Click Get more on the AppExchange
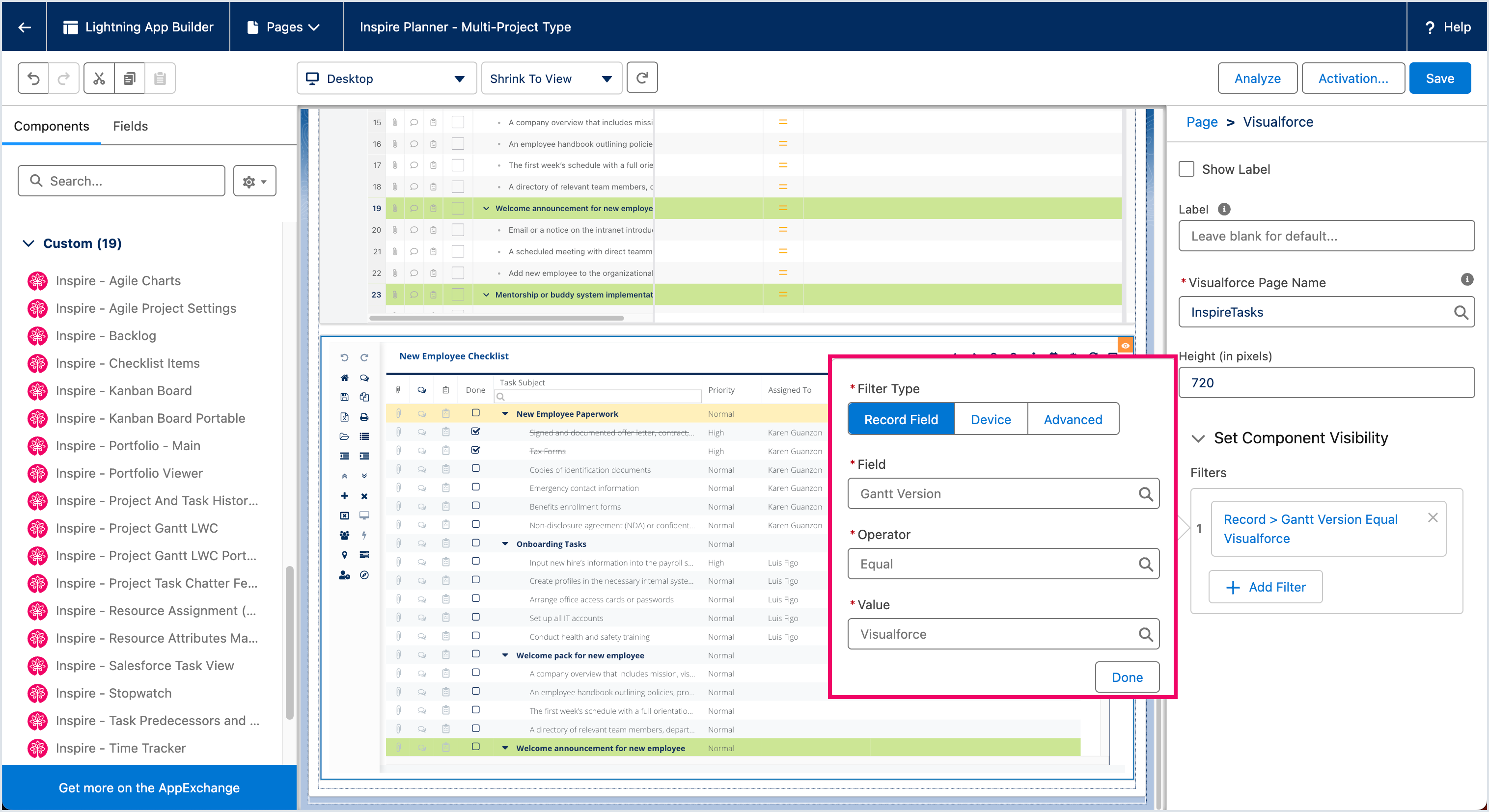This screenshot has height=812, width=1489. (149, 788)
